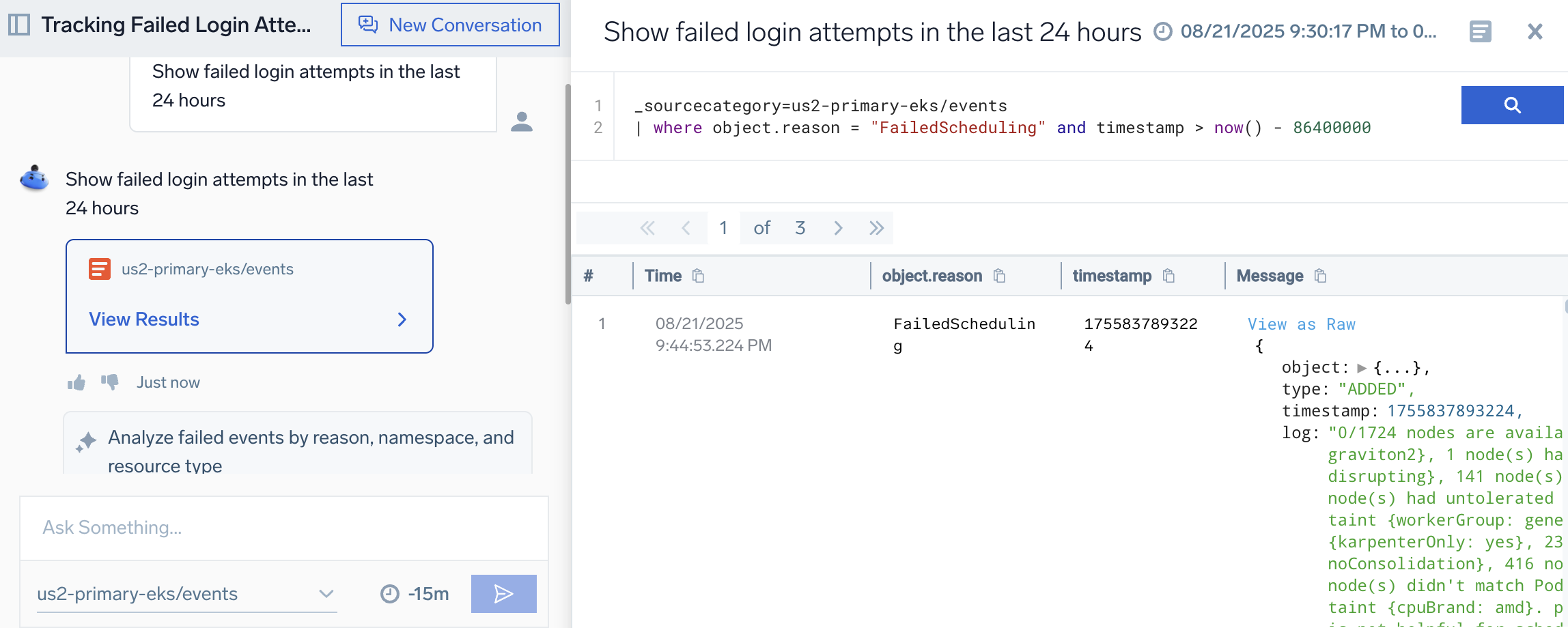Close the results panel
The width and height of the screenshot is (1568, 628).
(x=1535, y=31)
